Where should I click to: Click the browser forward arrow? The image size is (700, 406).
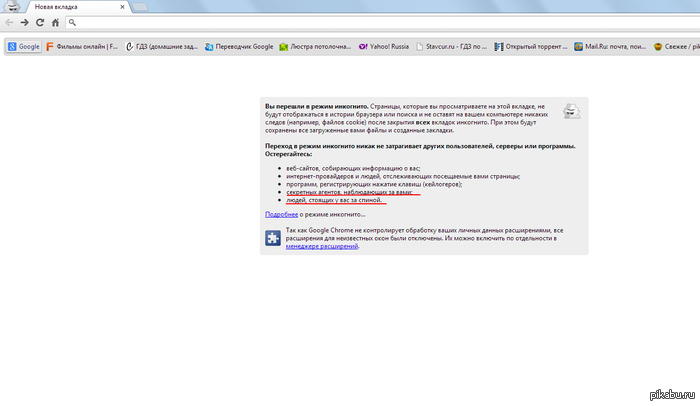click(x=24, y=22)
